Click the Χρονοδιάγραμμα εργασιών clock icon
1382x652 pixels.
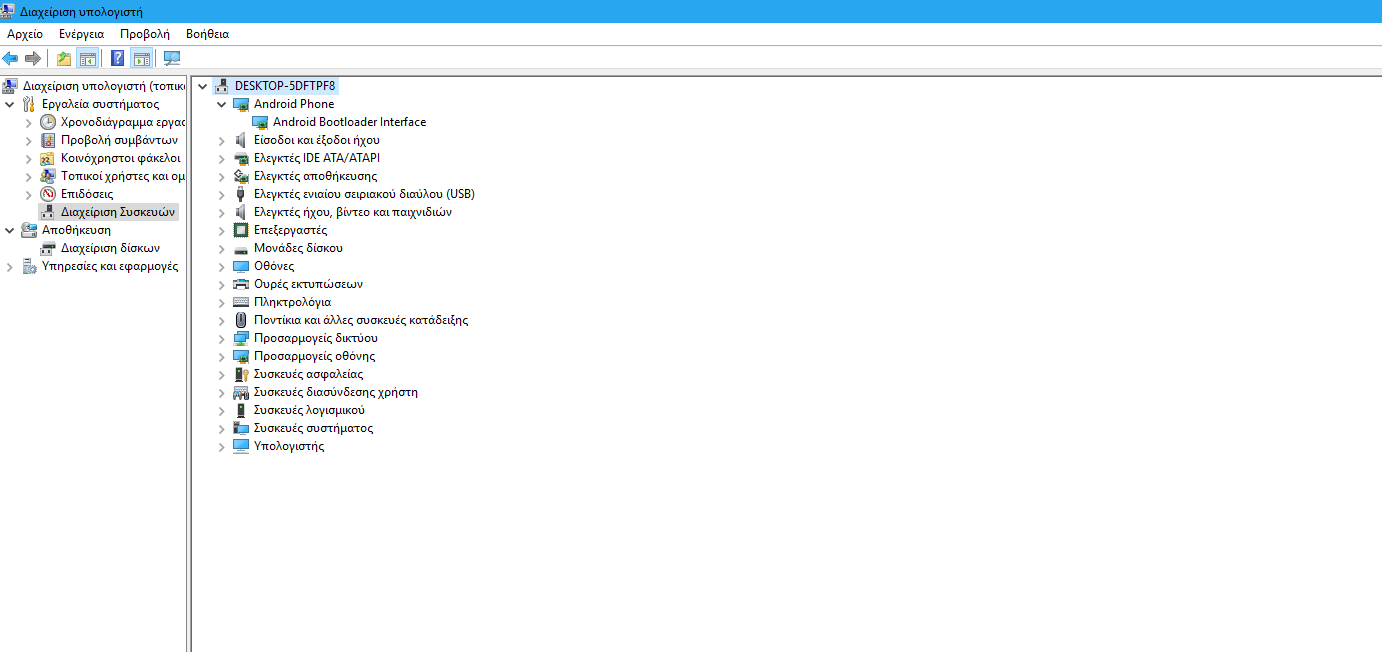(x=48, y=122)
